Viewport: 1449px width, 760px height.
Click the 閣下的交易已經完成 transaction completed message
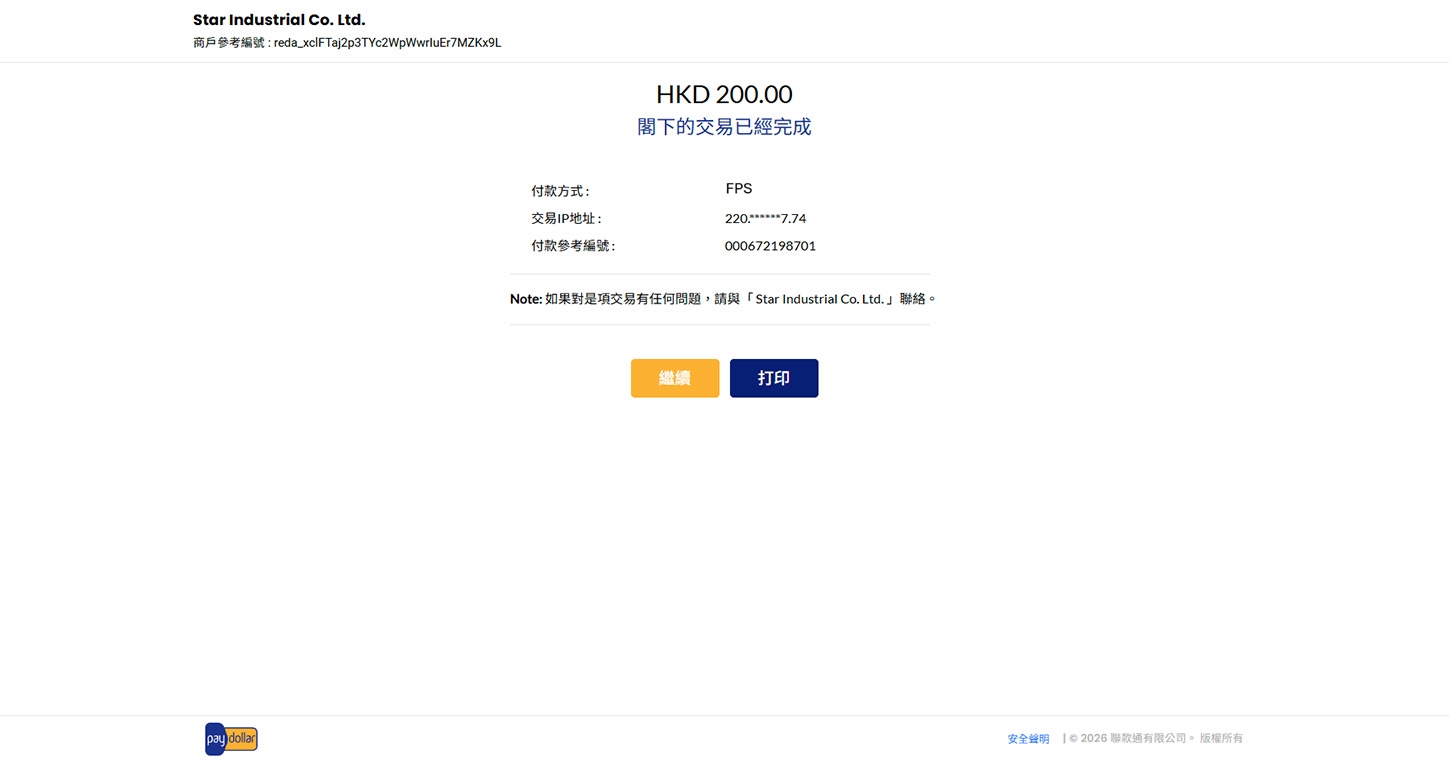point(724,127)
